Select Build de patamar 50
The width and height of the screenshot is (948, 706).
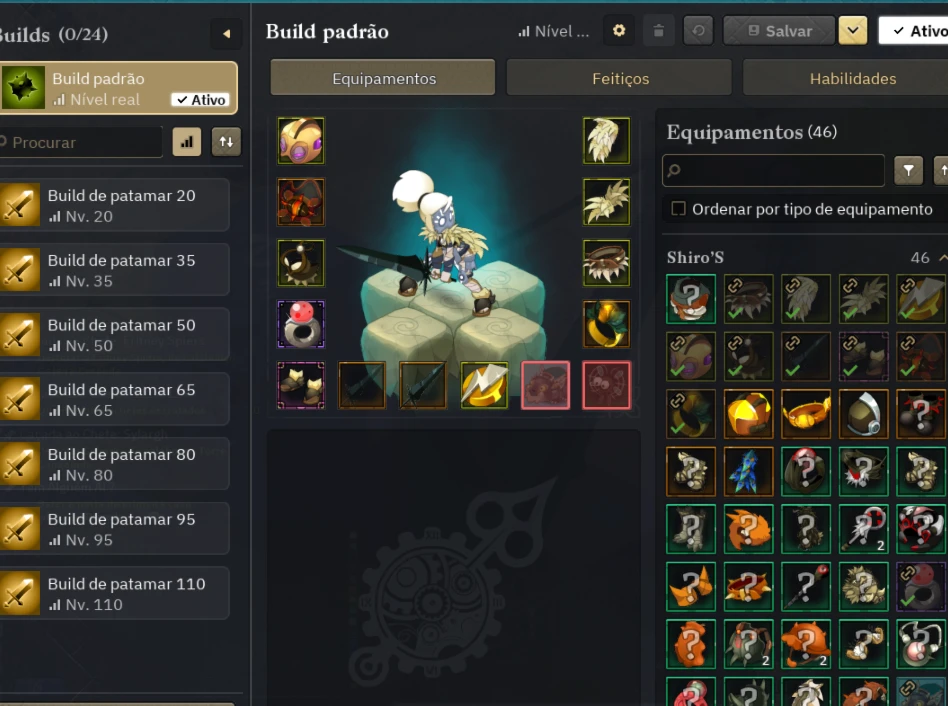114,334
